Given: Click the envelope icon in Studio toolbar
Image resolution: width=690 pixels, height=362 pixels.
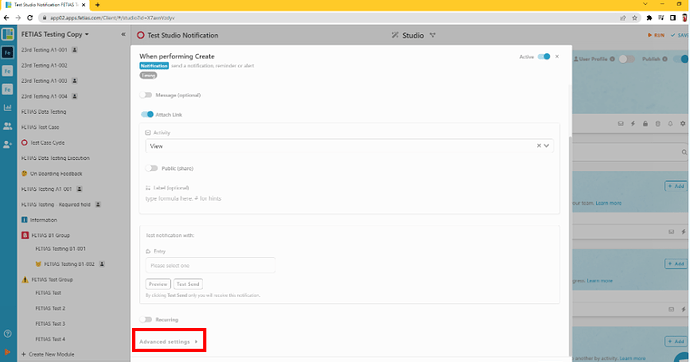Looking at the screenshot, I should point(620,124).
